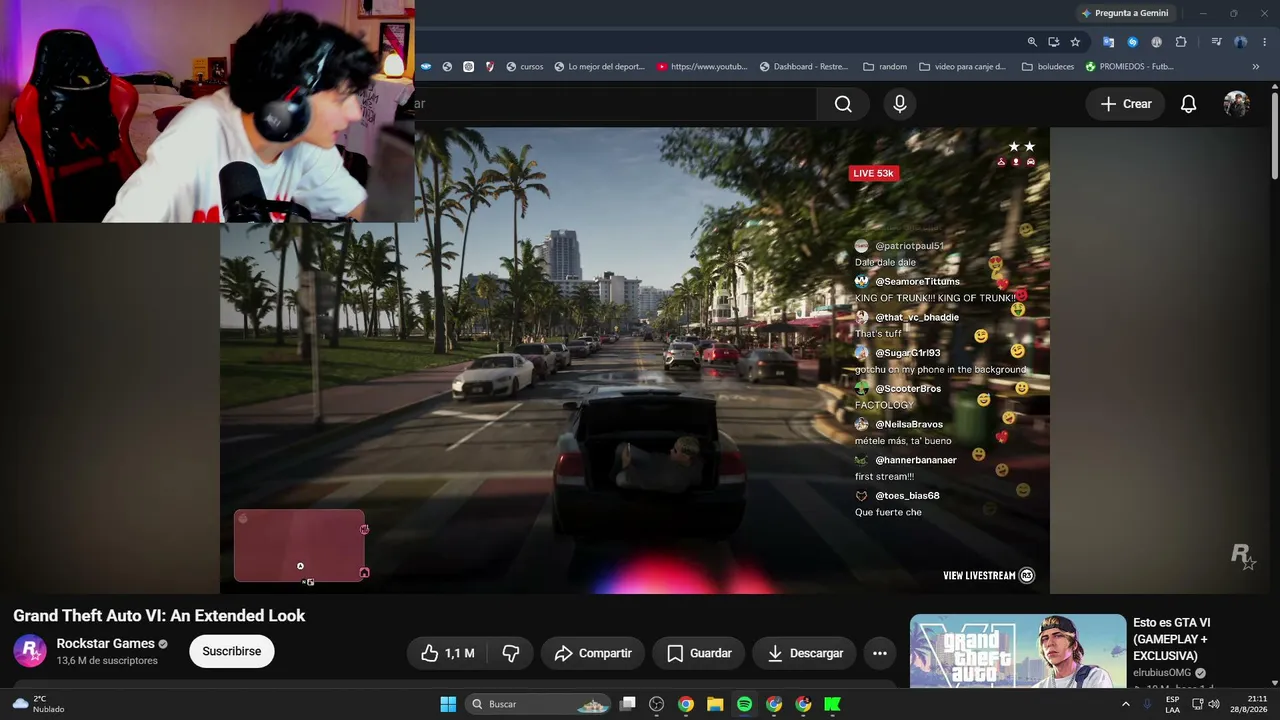Open the Rockstar Games channel name link
This screenshot has height=720, width=1280.
click(x=105, y=643)
